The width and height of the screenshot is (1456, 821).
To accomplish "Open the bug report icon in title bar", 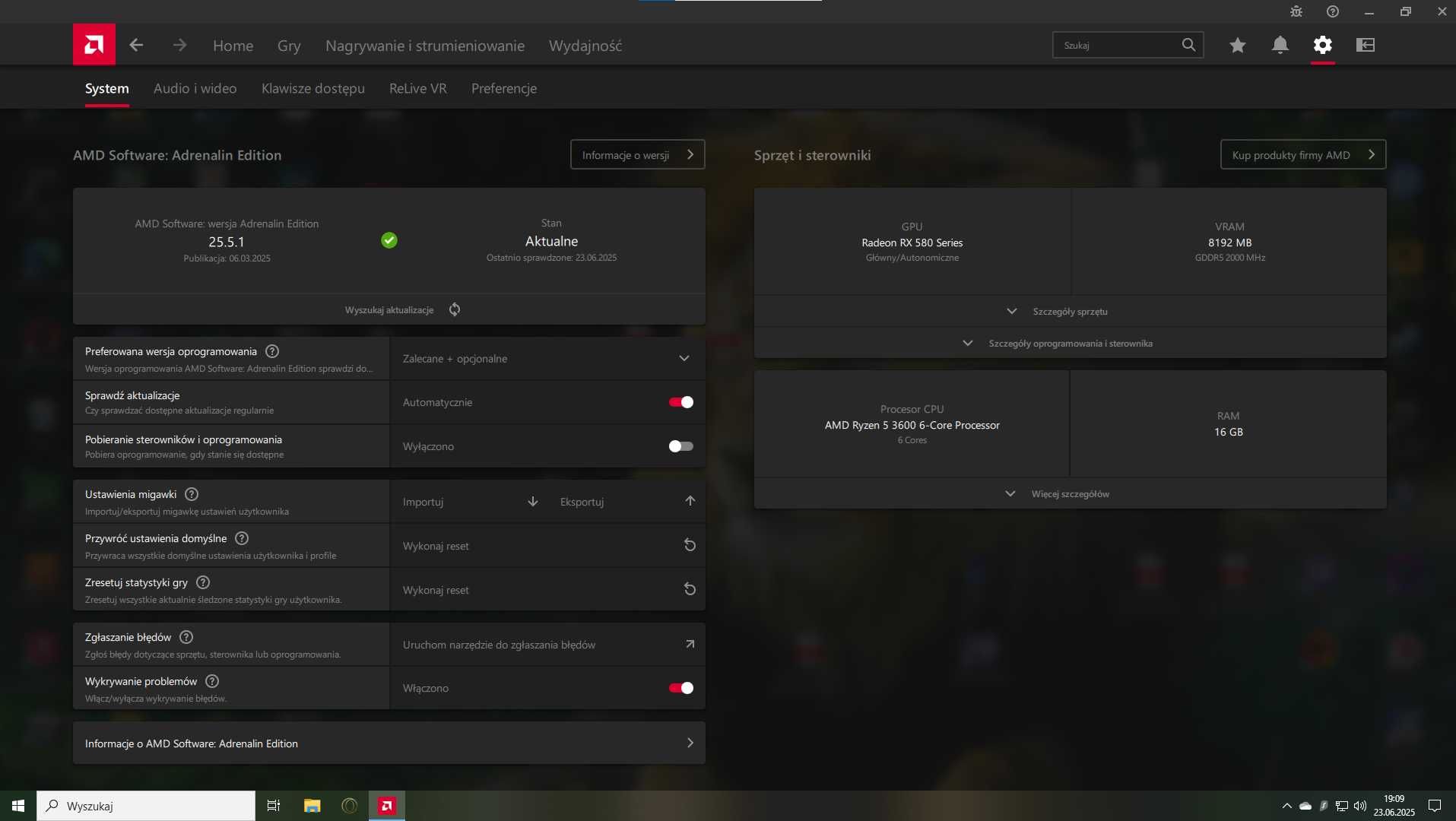I will pos(1296,11).
